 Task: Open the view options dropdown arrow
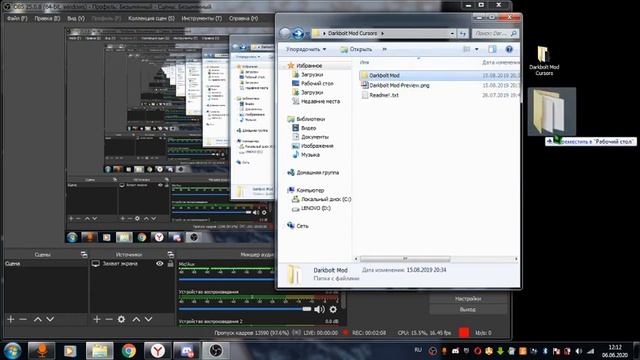[x=476, y=49]
